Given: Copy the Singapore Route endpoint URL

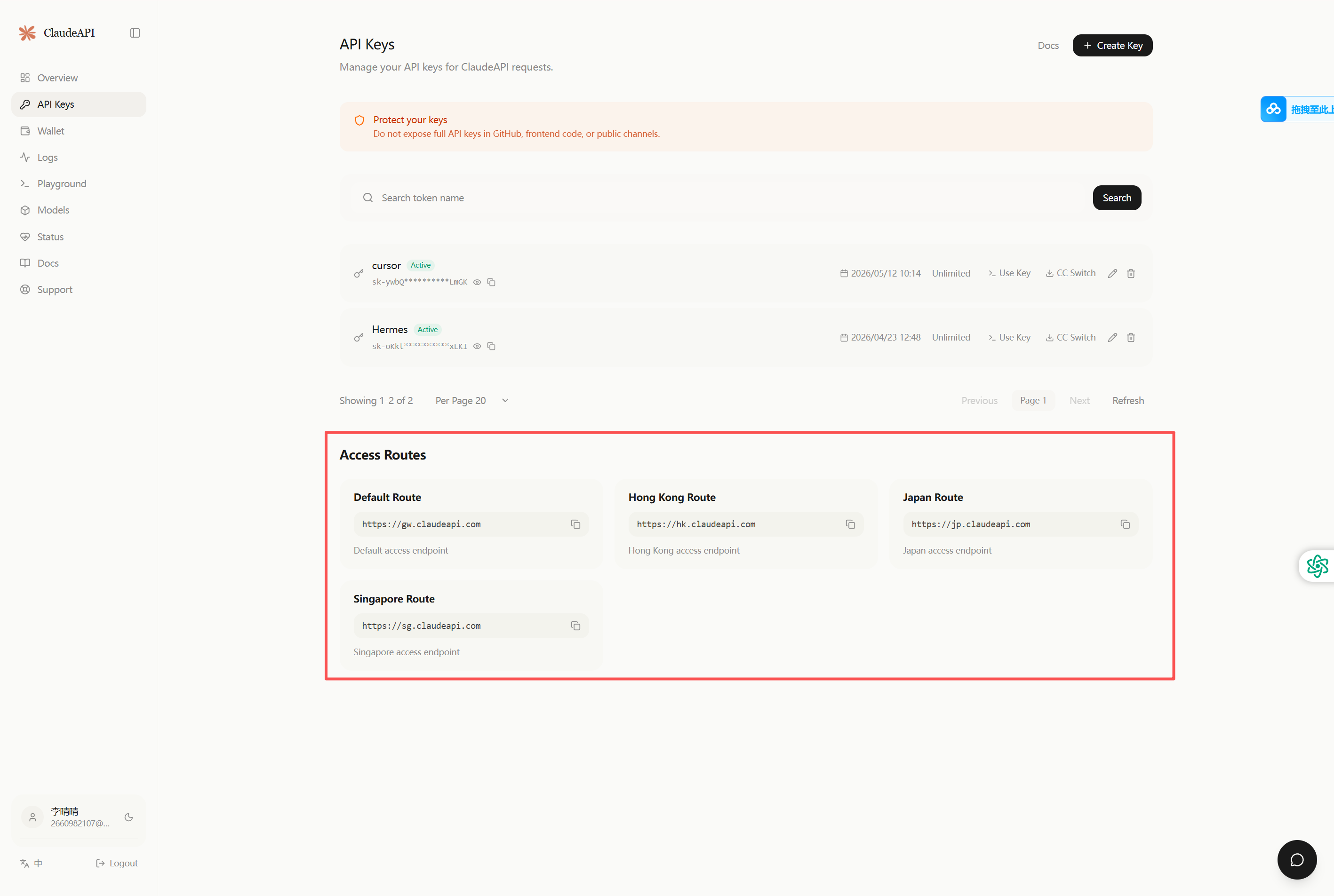Looking at the screenshot, I should pyautogui.click(x=575, y=626).
